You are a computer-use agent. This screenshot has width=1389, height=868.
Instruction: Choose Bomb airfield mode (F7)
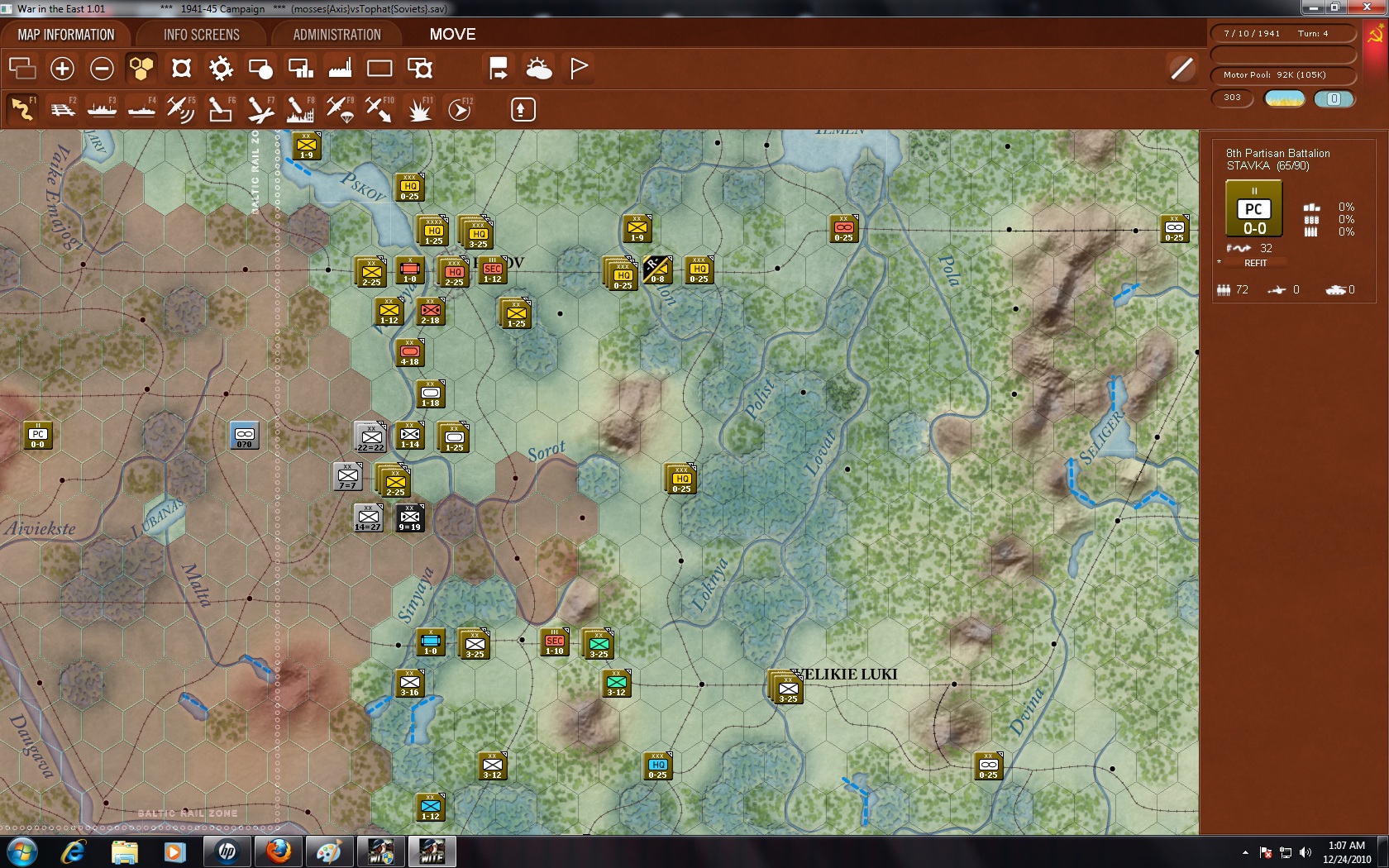click(260, 109)
